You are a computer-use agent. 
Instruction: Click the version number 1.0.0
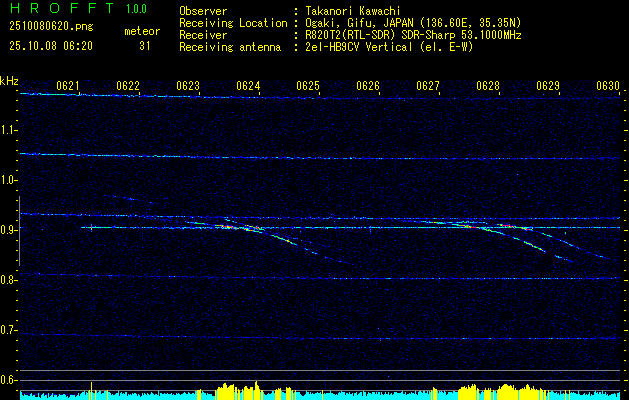136,8
